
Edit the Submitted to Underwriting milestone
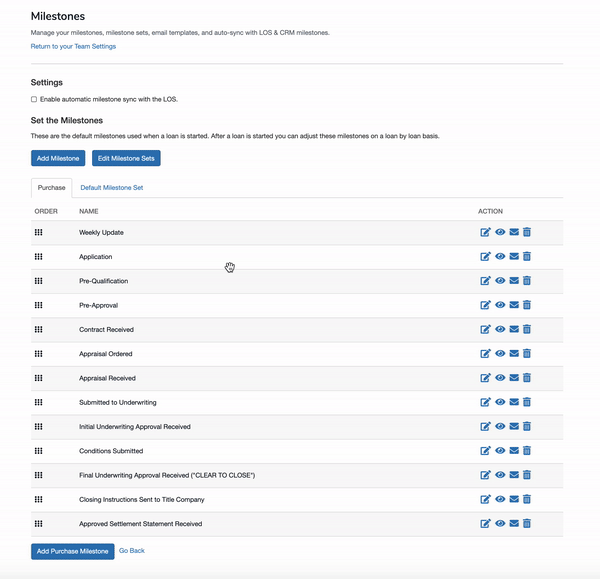485,402
